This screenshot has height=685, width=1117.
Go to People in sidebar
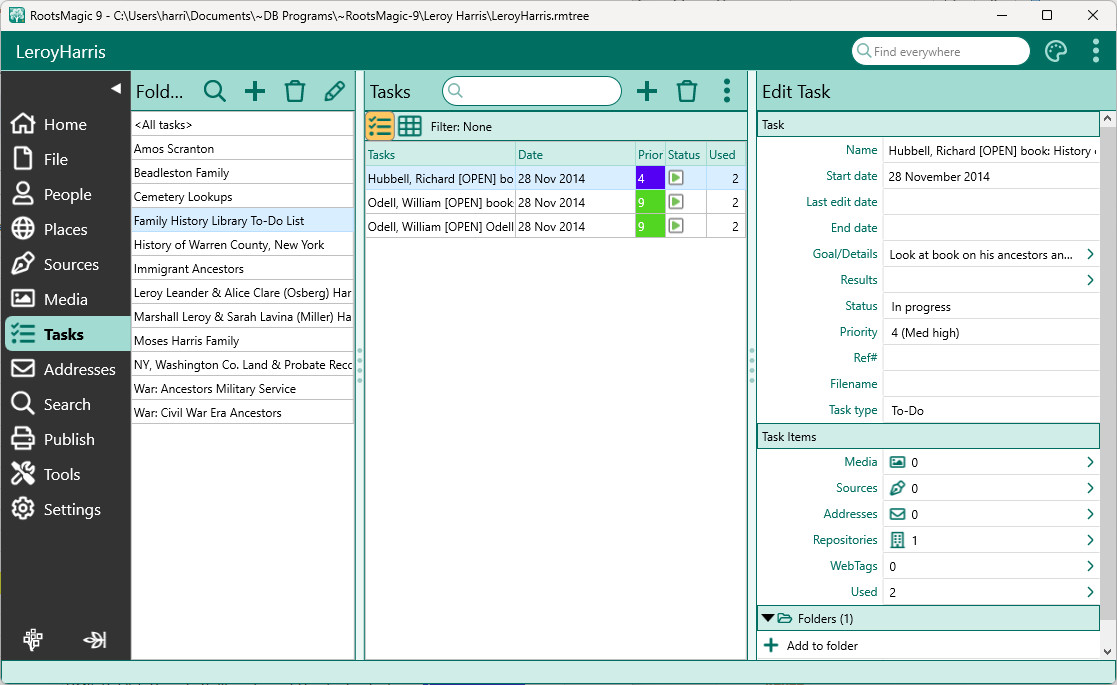[67, 195]
